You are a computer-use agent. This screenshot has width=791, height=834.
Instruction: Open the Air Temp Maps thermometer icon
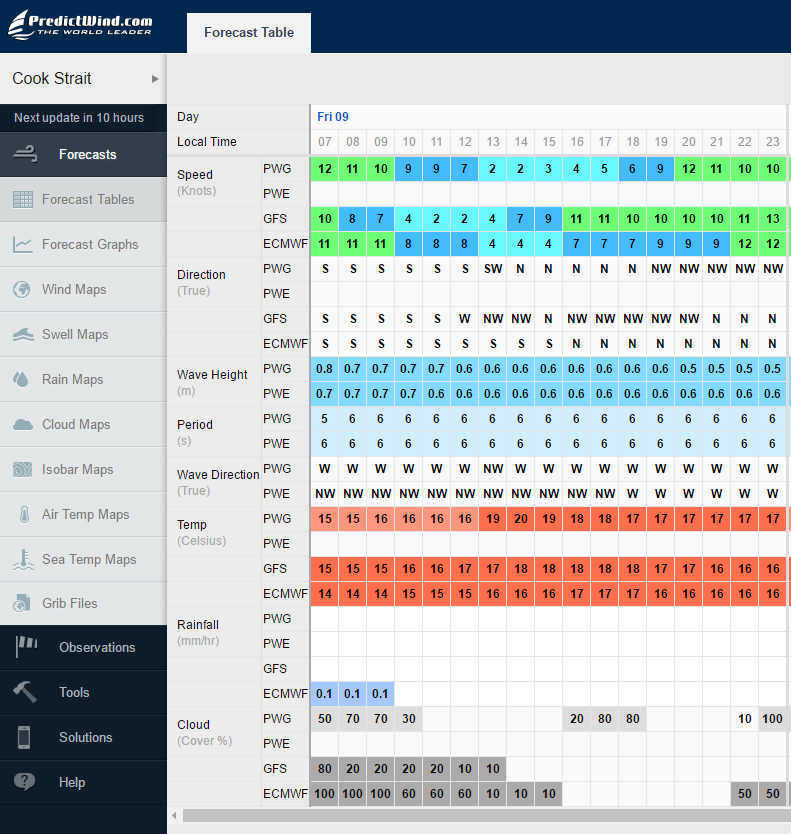23,514
